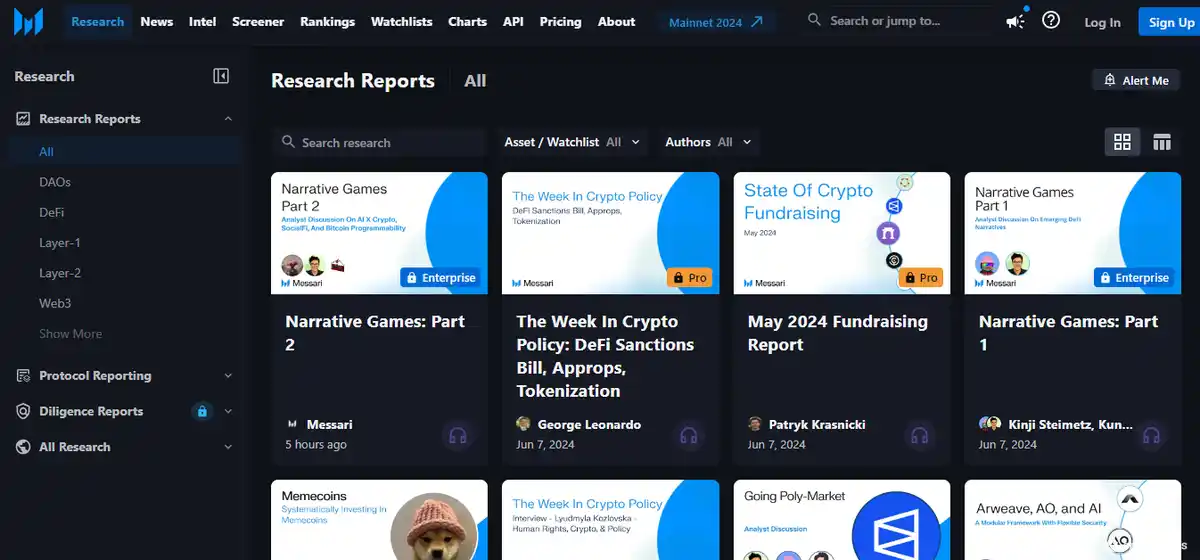
Task: Open the News nav tab
Action: (x=156, y=21)
